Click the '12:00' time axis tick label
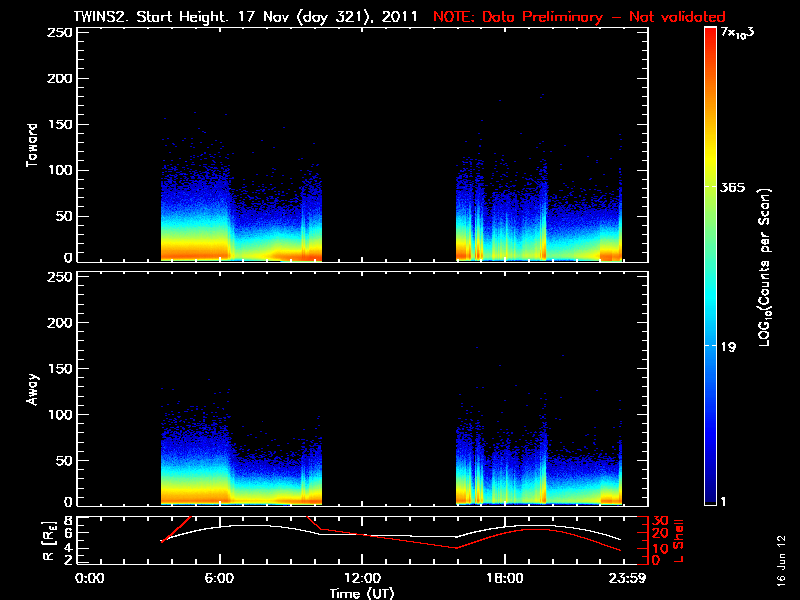This screenshot has width=800, height=600. pos(361,578)
